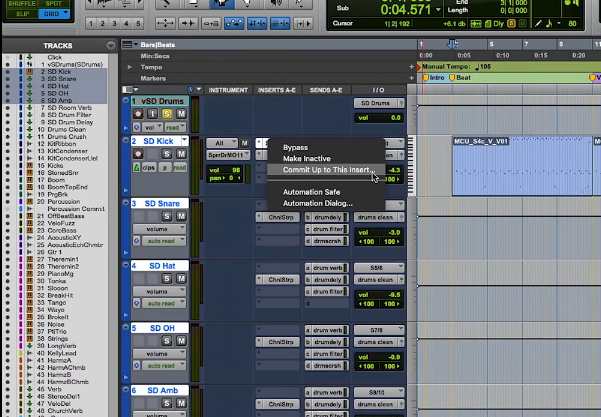The image size is (601, 417).
Task: Click the MCU_S4c_V_V01 MIDI clip
Action: click(522, 166)
